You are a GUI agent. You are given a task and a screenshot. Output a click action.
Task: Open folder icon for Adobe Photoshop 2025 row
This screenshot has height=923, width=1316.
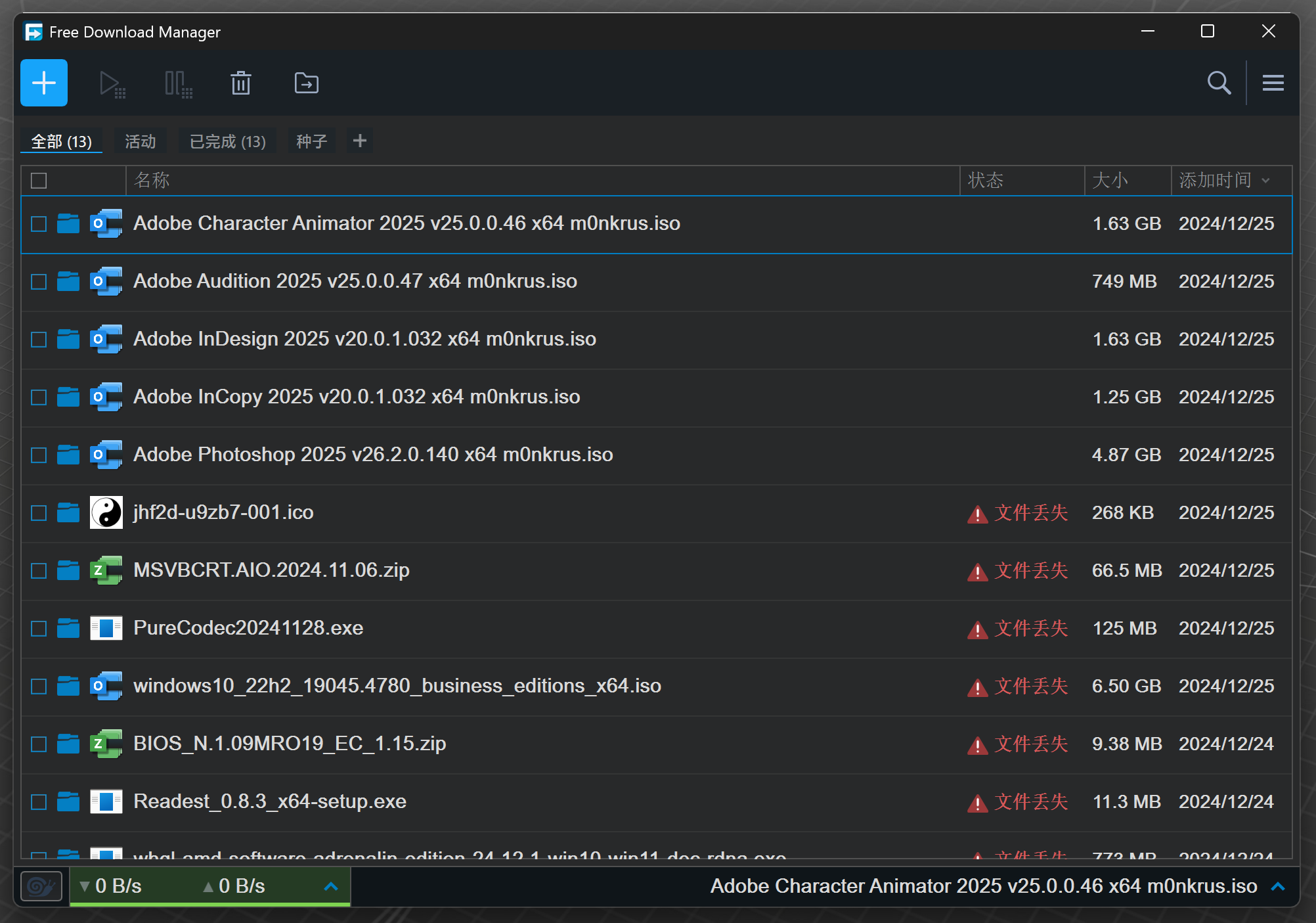pyautogui.click(x=68, y=455)
